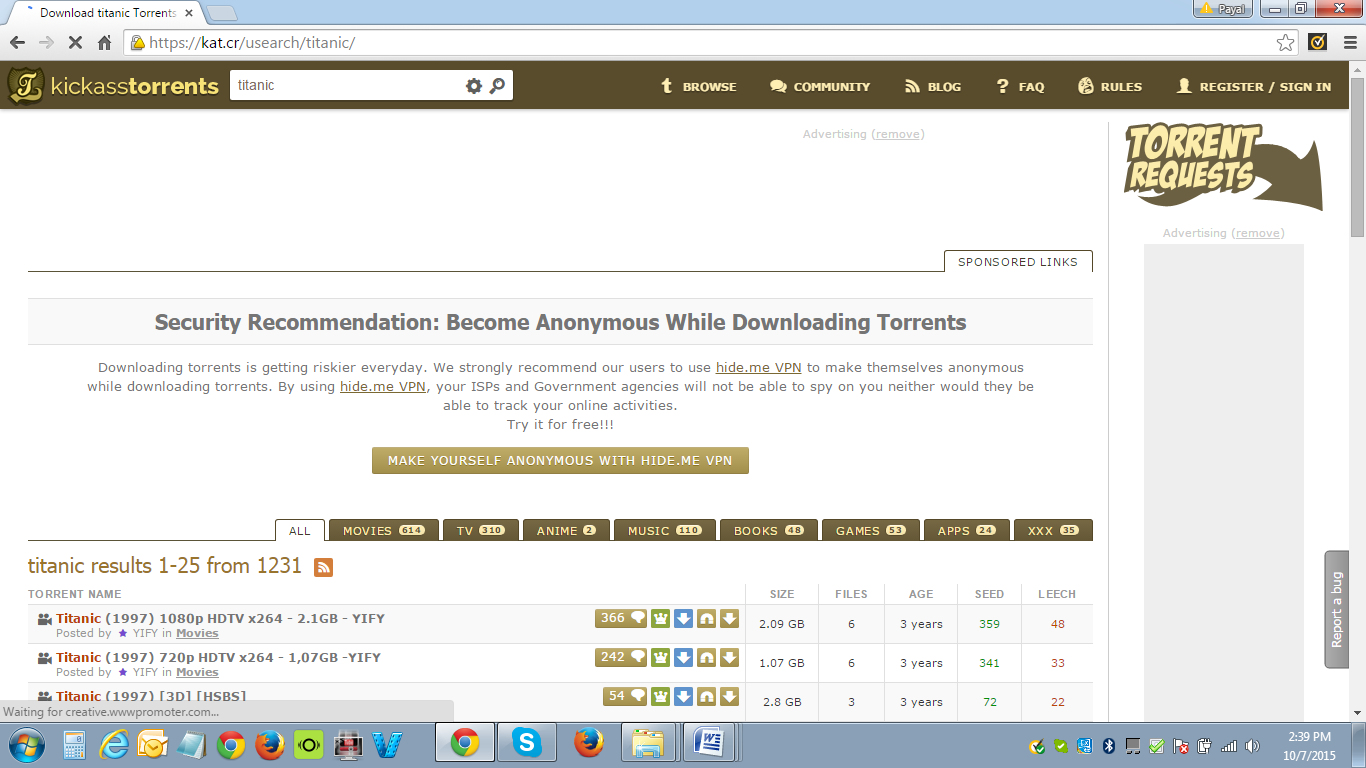1366x768 pixels.
Task: Sort results by LEECH column
Action: 1057,594
